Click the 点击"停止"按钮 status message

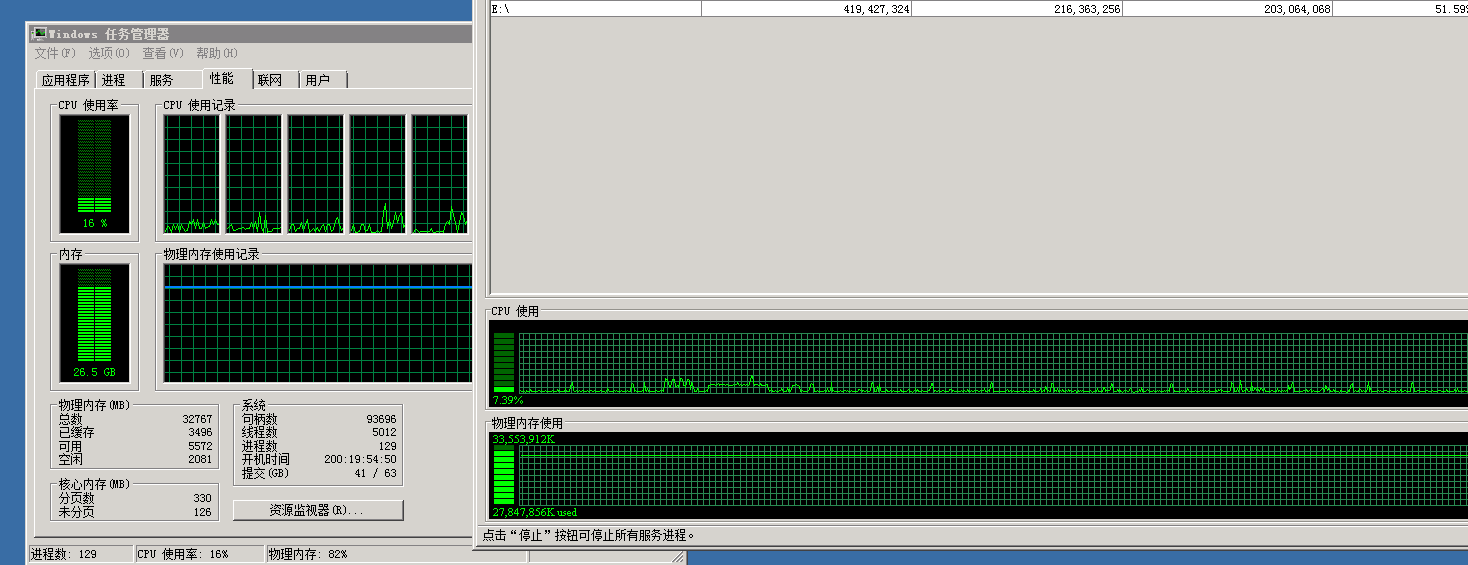pyautogui.click(x=588, y=535)
